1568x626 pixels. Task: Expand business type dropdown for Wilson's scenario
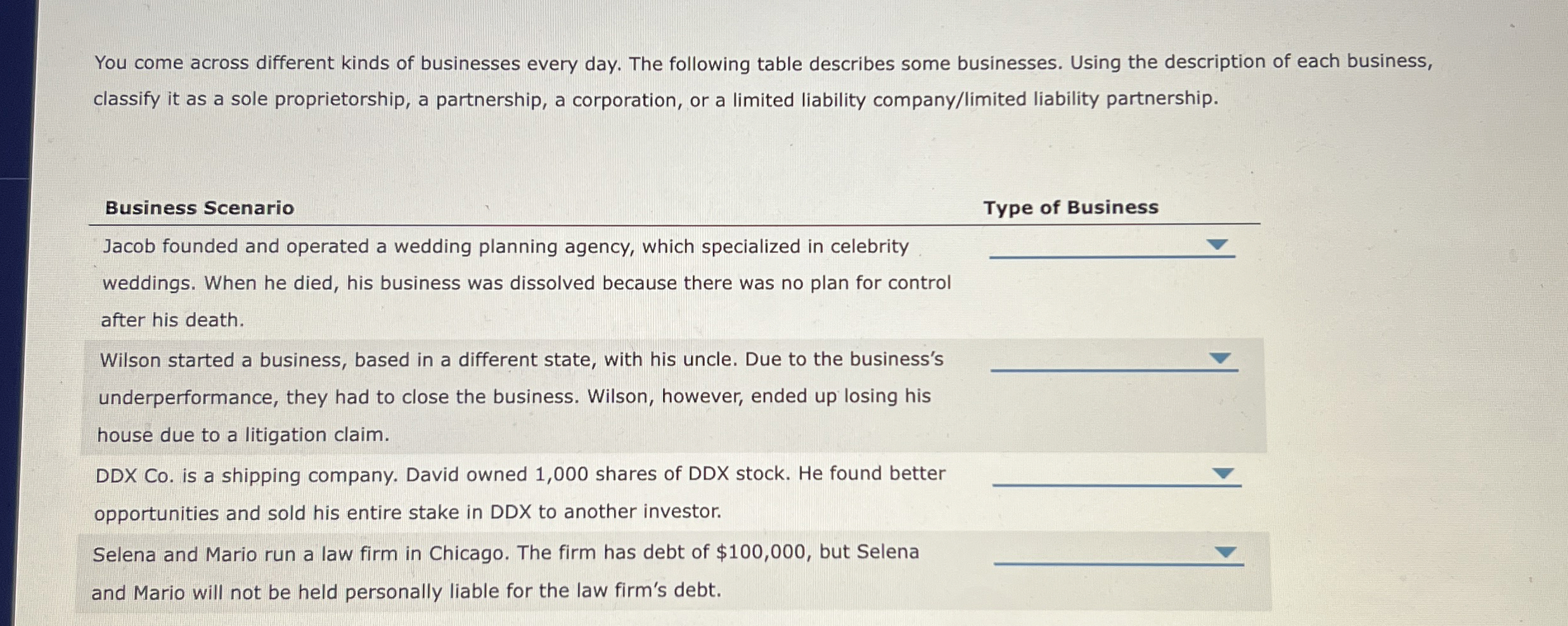(x=1114, y=360)
